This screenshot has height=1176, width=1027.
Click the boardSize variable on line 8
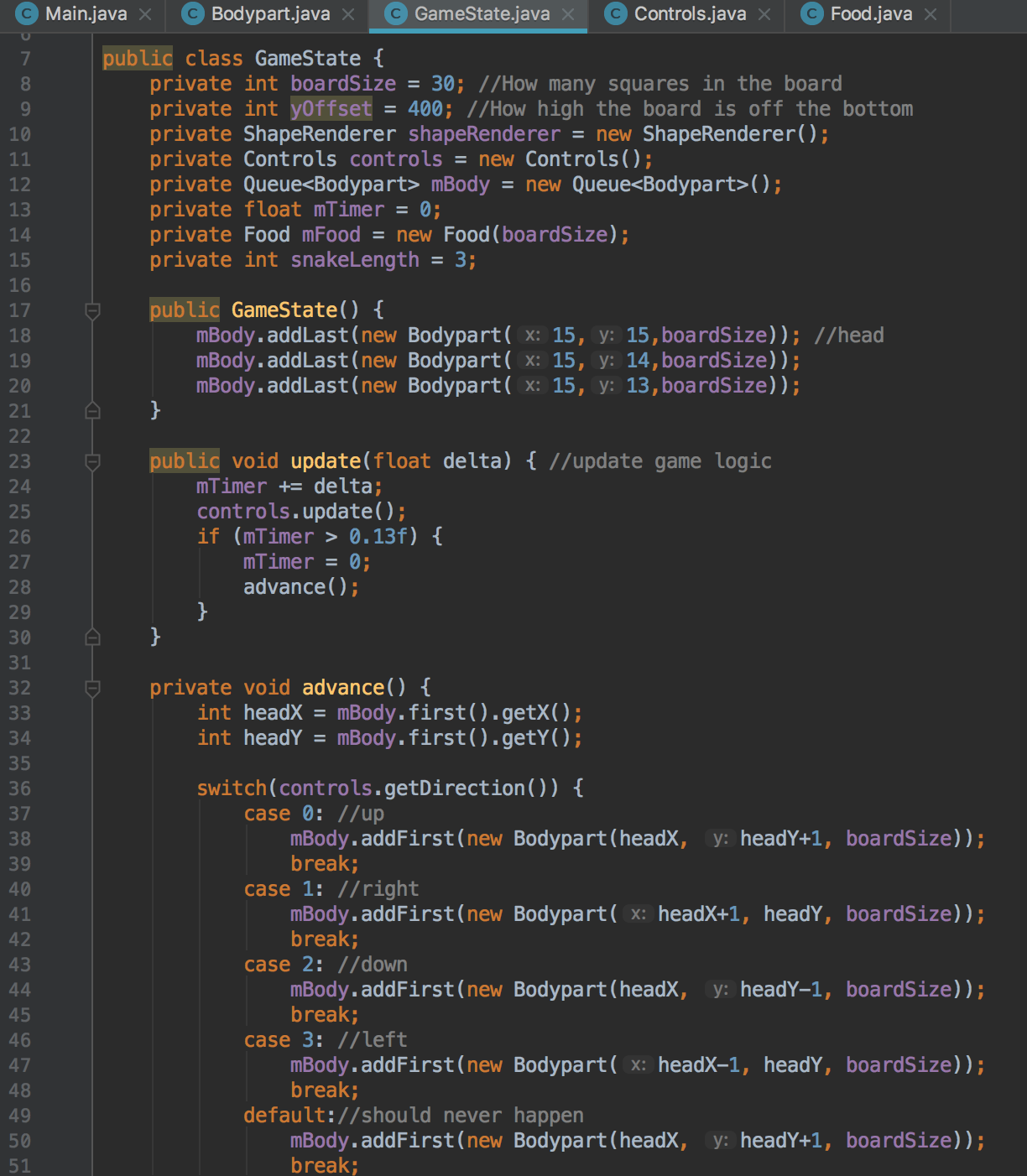341,83
